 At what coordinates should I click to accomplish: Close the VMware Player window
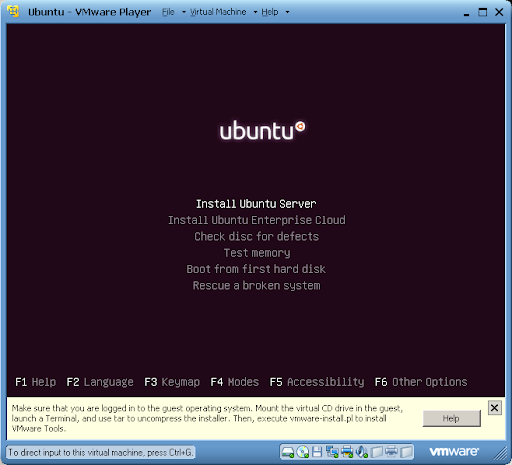click(x=499, y=12)
